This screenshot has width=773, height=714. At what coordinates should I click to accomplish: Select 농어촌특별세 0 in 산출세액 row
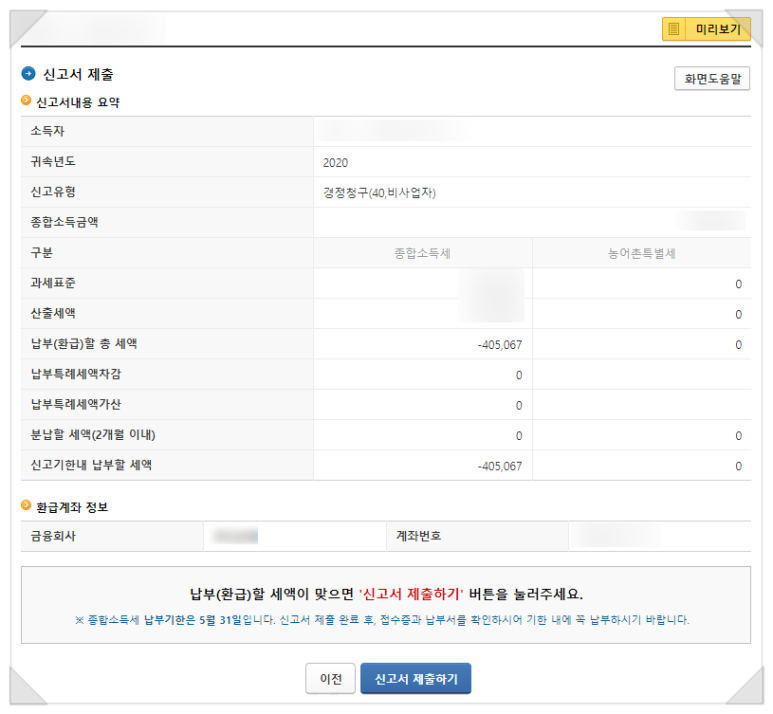(738, 315)
